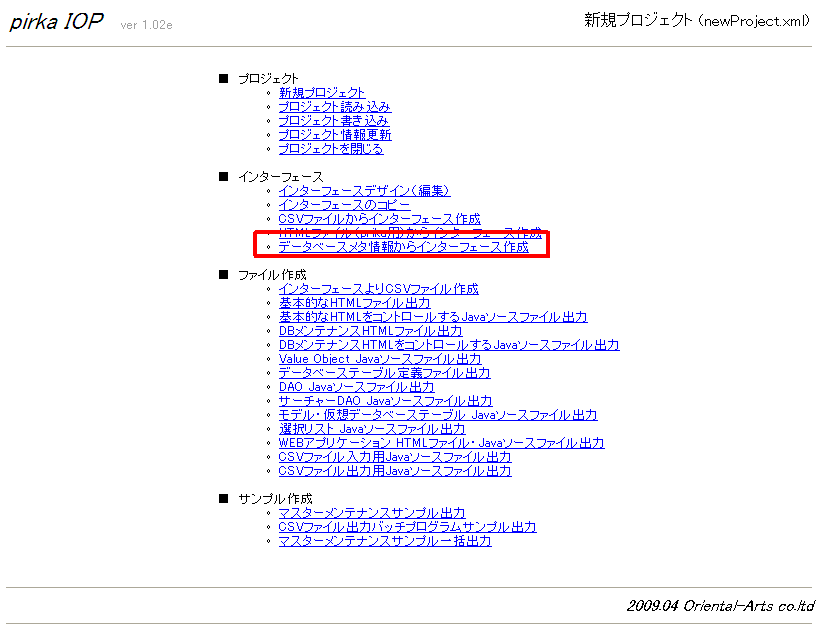This screenshot has width=820, height=626.
Task: Open DBメンテナンスHTMLファイル出力
Action: (x=370, y=331)
